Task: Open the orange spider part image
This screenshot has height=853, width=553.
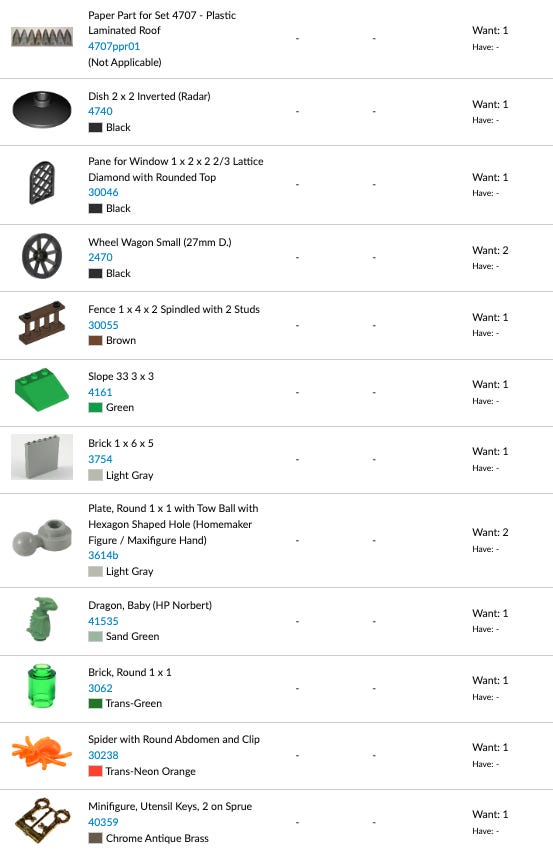Action: pos(42,753)
